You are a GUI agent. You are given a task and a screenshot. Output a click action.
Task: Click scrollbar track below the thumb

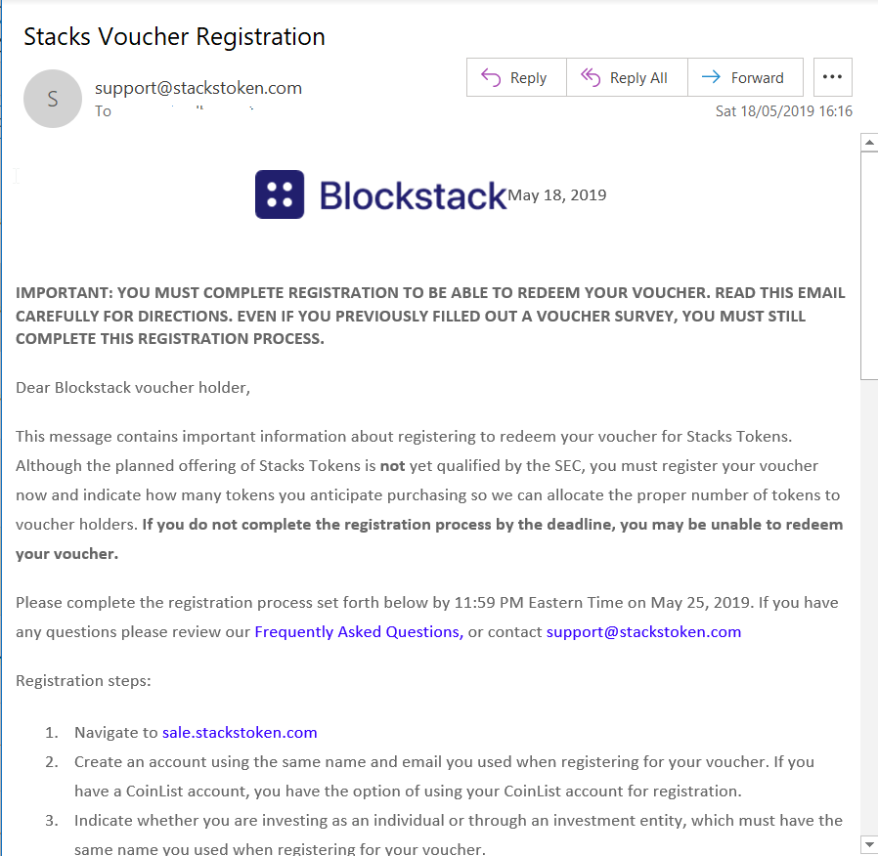(869, 600)
